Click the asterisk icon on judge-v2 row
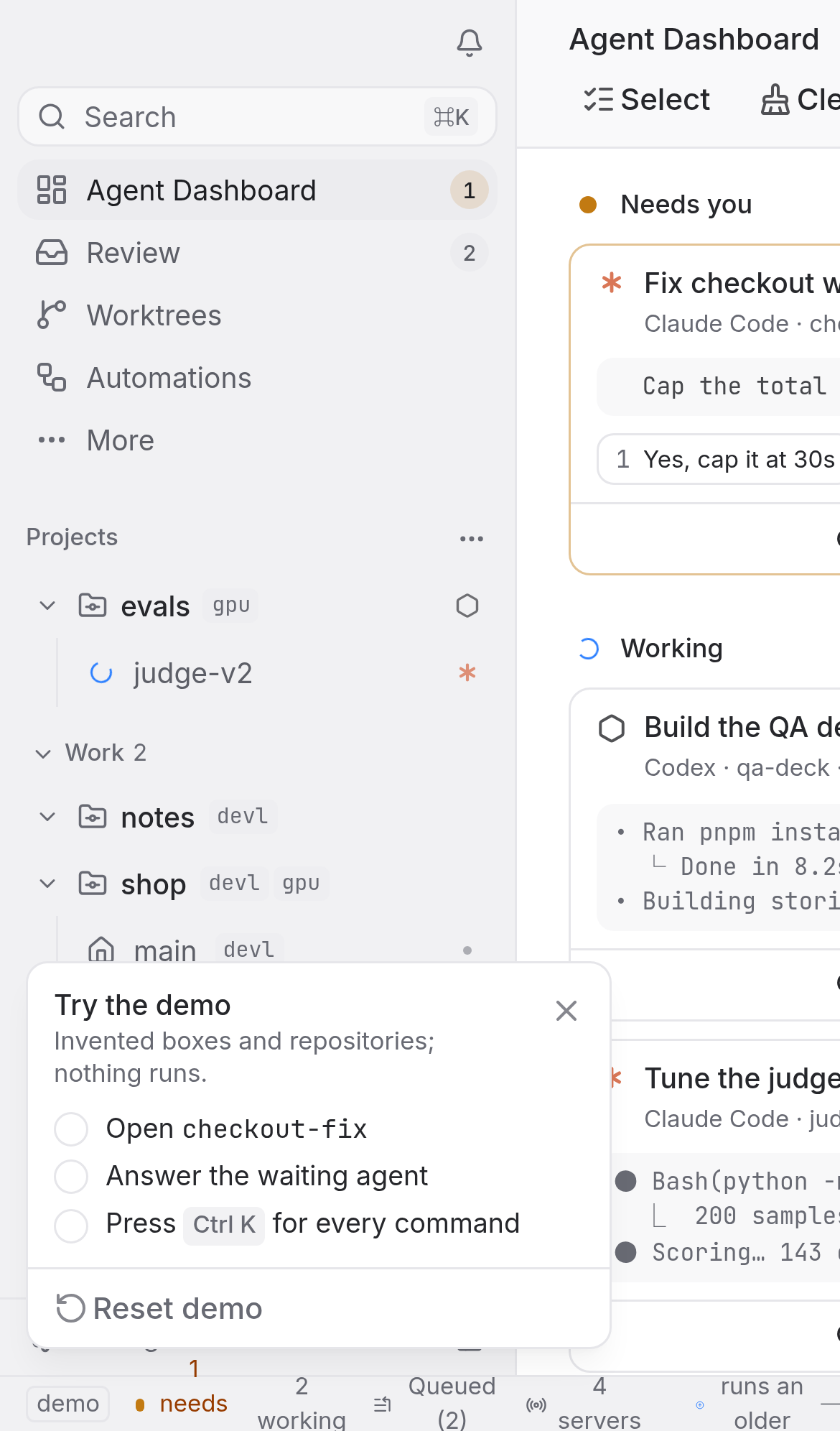Viewport: 840px width, 1431px height. tap(467, 673)
